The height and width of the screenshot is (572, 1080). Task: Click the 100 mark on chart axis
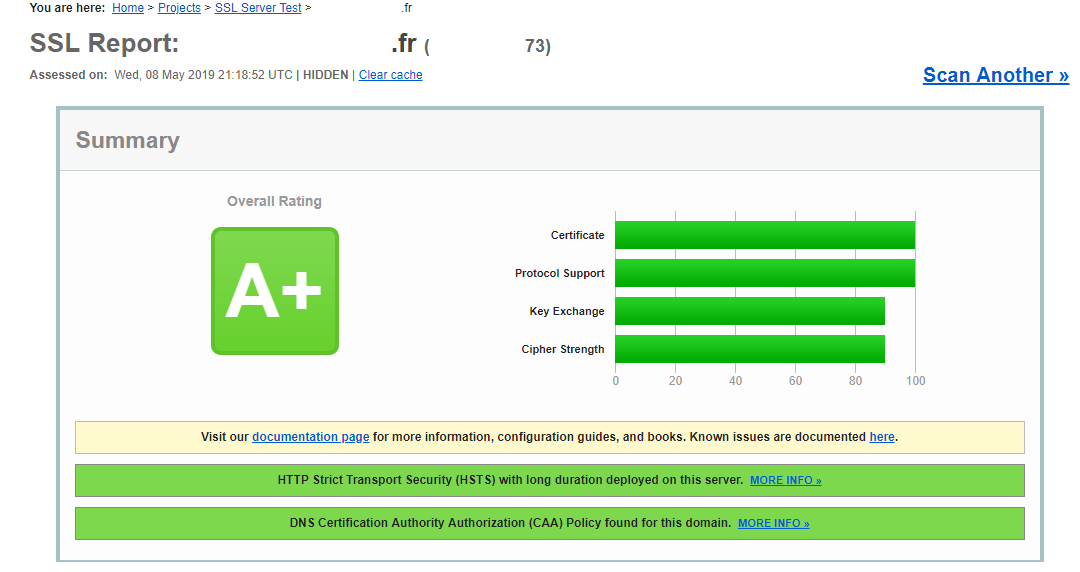[915, 381]
